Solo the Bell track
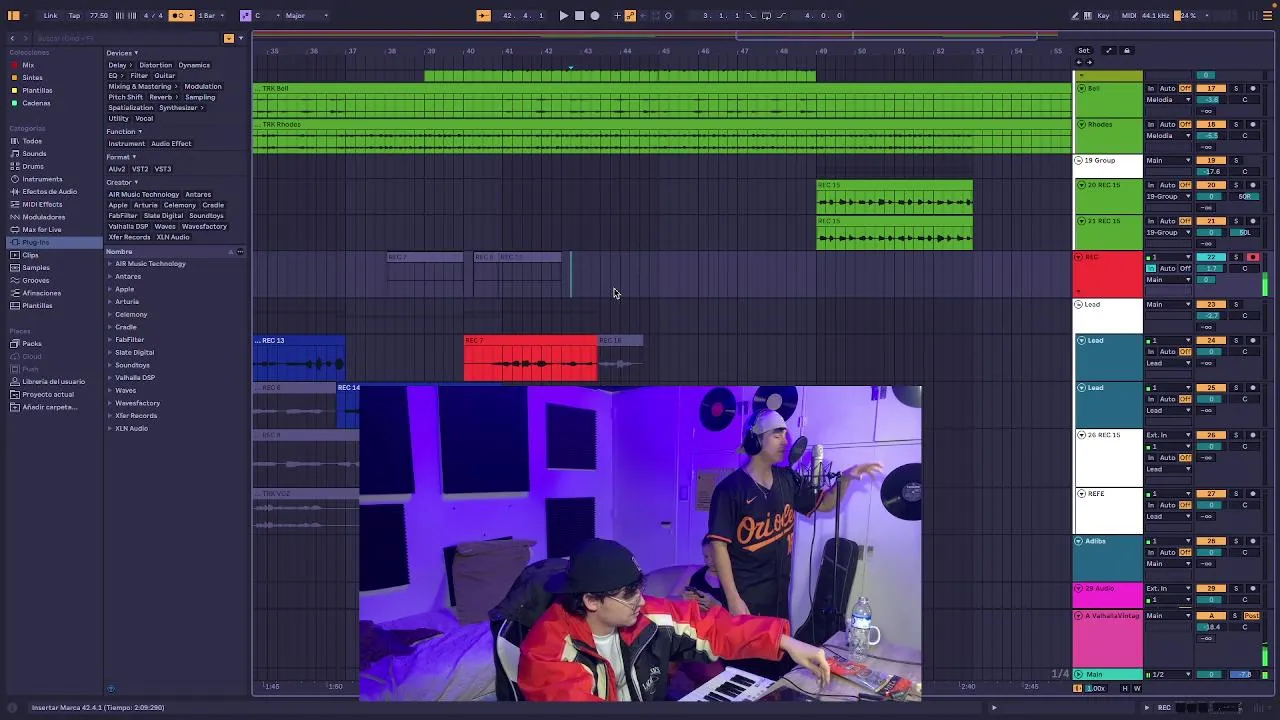This screenshot has width=1280, height=720. [1236, 88]
